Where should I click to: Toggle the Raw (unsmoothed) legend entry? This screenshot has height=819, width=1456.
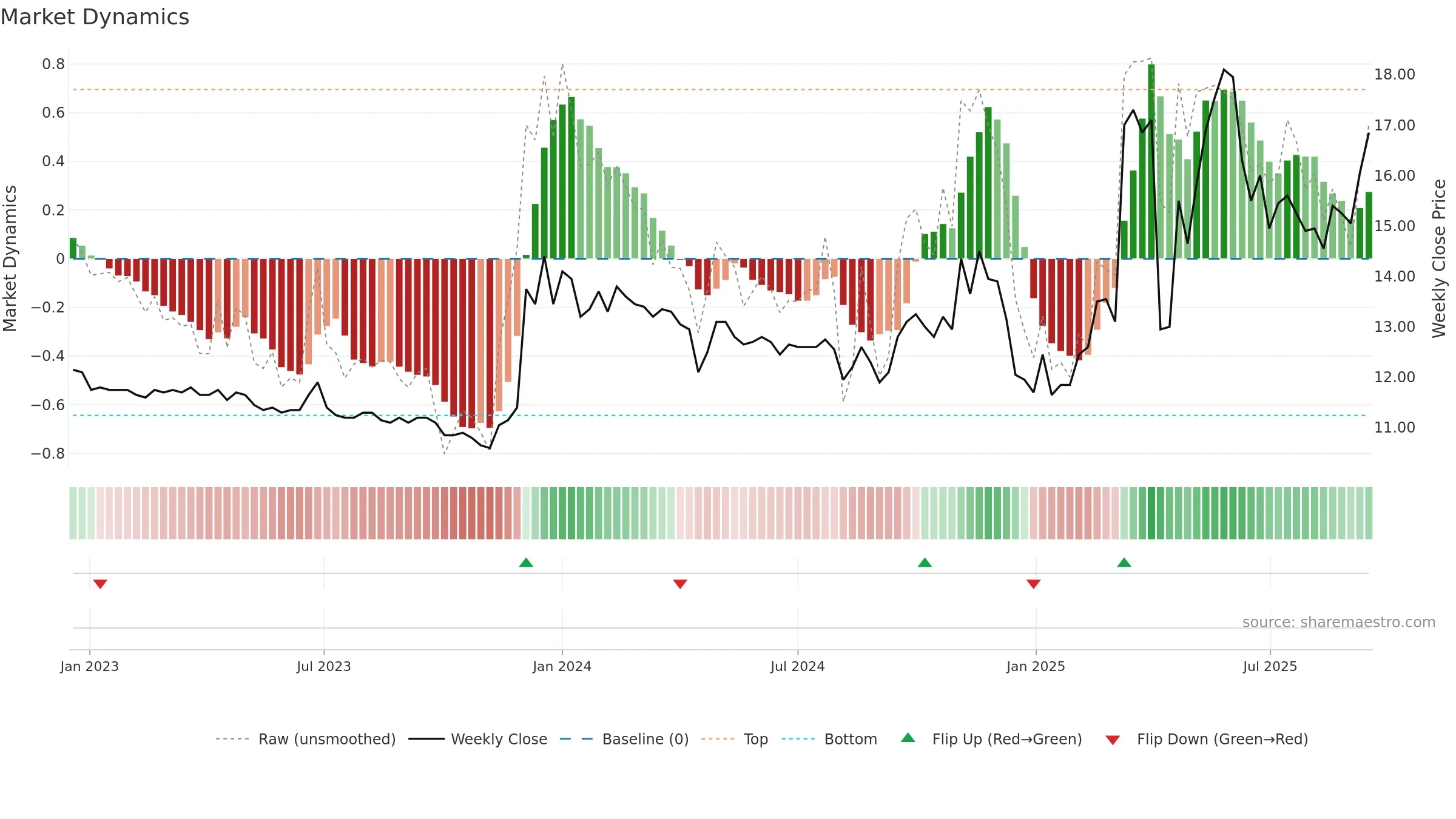click(x=305, y=739)
